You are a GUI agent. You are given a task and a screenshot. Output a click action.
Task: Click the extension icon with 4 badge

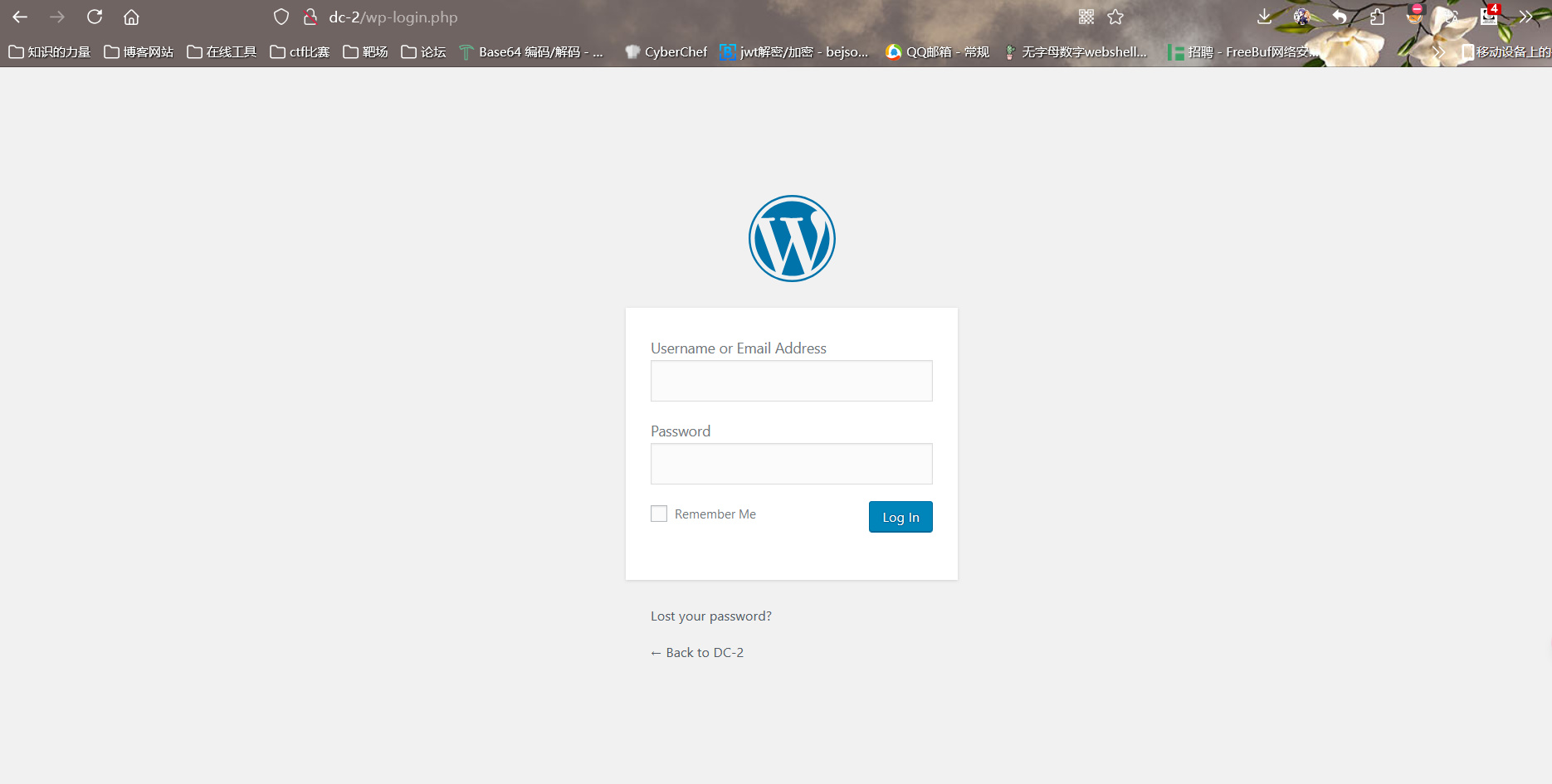1490,15
